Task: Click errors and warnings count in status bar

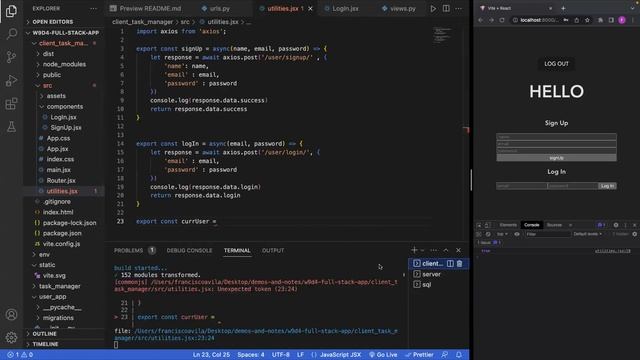Action: 20,355
